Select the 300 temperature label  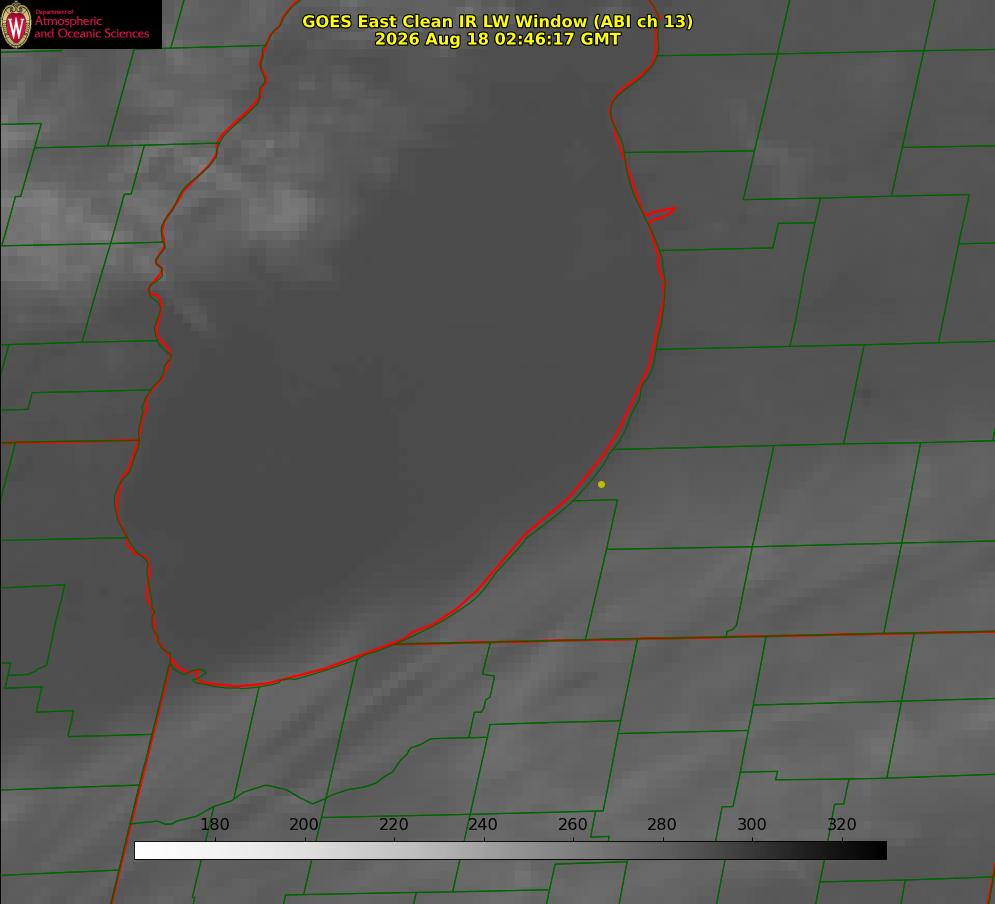tap(752, 824)
